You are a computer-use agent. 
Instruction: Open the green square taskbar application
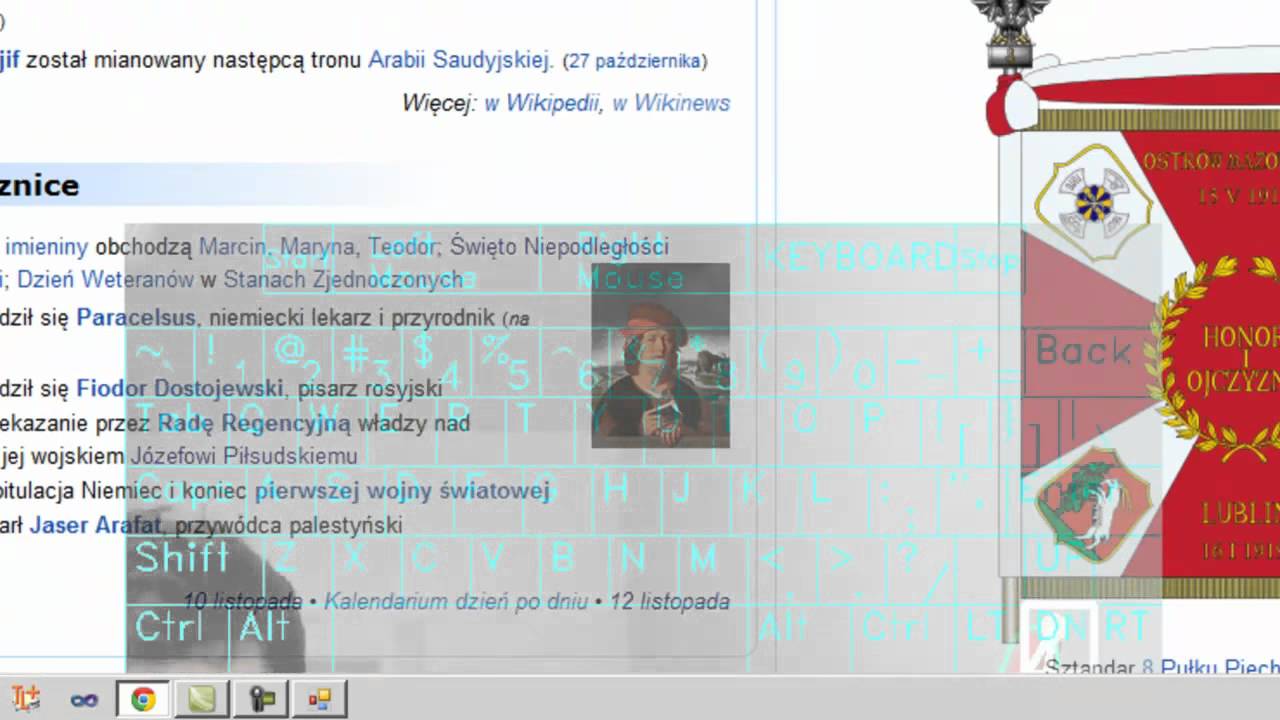(202, 699)
